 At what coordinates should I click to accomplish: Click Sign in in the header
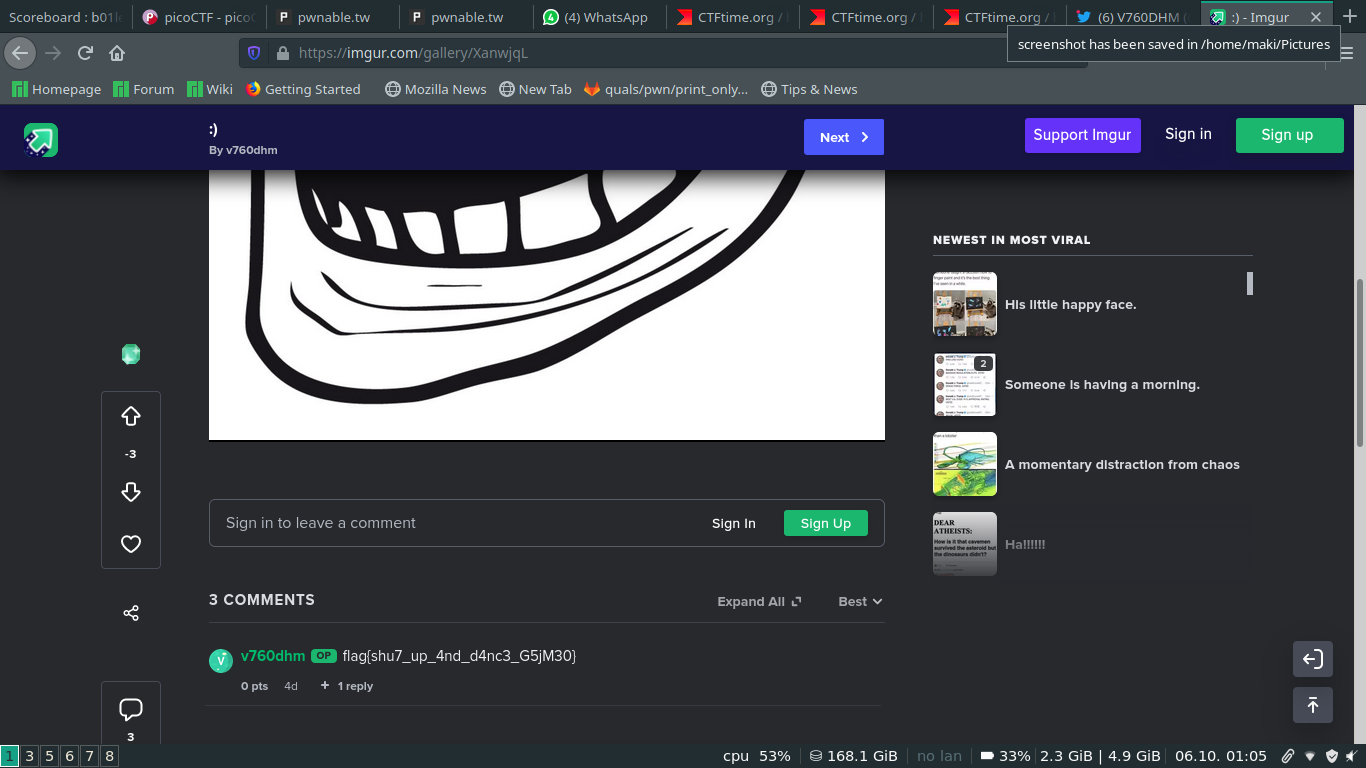[1188, 134]
